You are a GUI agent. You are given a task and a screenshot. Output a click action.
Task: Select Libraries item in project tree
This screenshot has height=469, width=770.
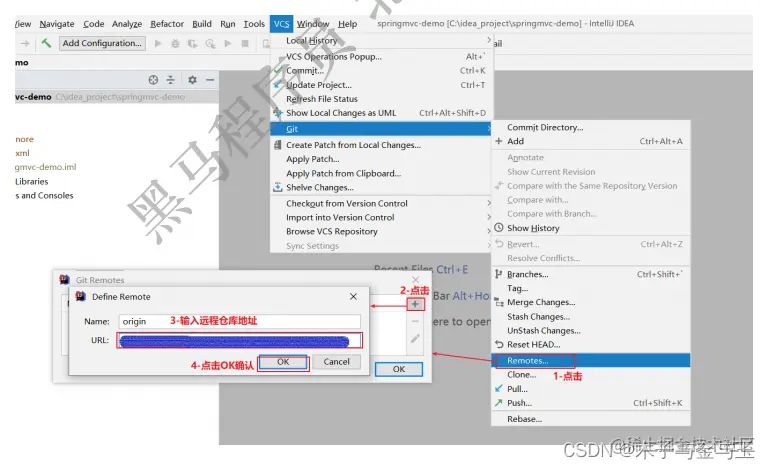[x=31, y=181]
